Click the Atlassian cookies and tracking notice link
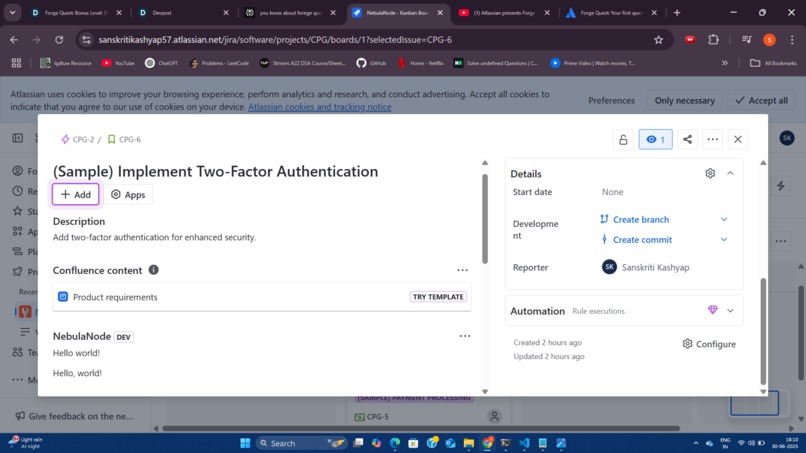The height and width of the screenshot is (453, 806). pos(319,107)
